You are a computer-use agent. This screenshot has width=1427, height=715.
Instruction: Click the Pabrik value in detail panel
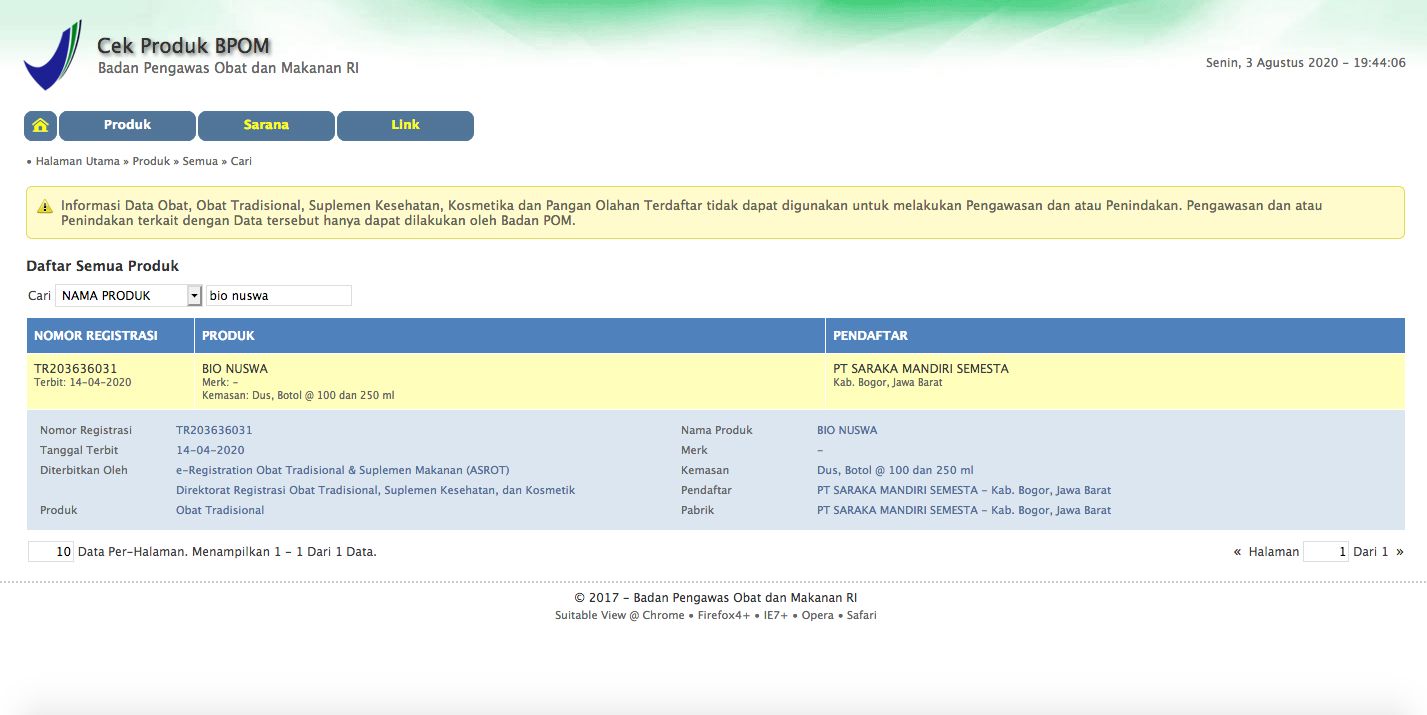(964, 511)
